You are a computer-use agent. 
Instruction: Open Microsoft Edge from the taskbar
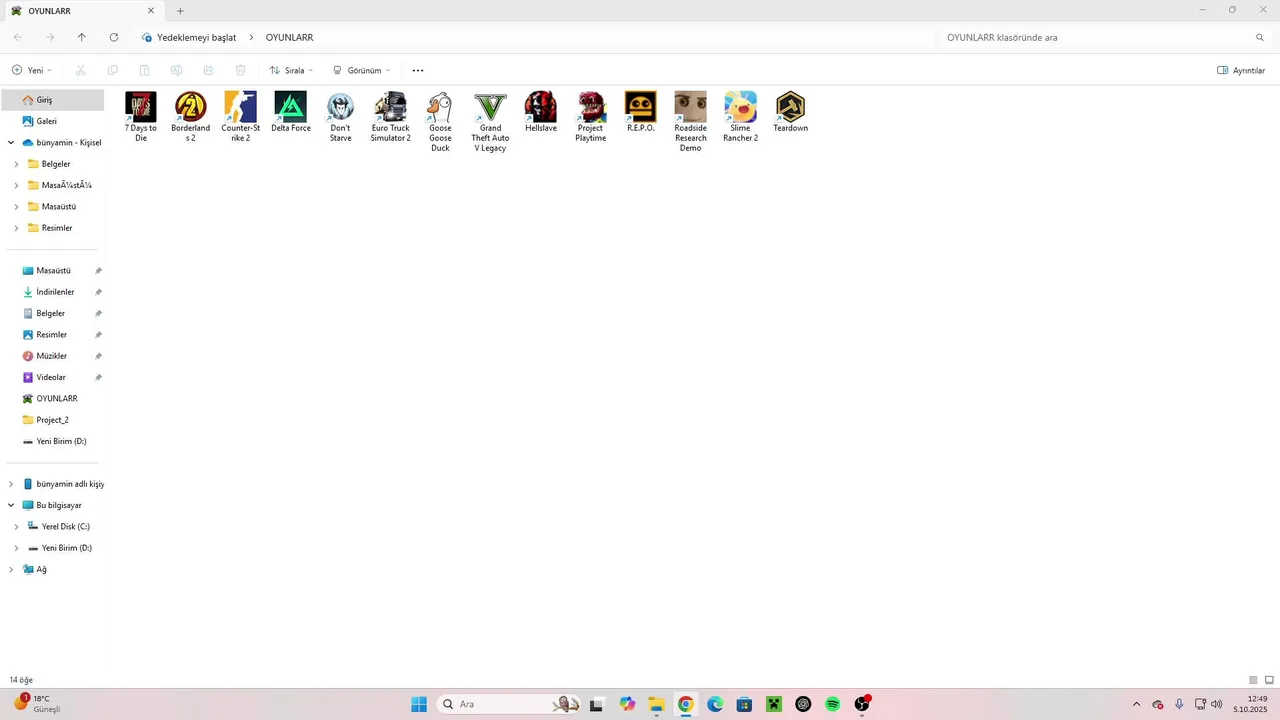(x=715, y=704)
